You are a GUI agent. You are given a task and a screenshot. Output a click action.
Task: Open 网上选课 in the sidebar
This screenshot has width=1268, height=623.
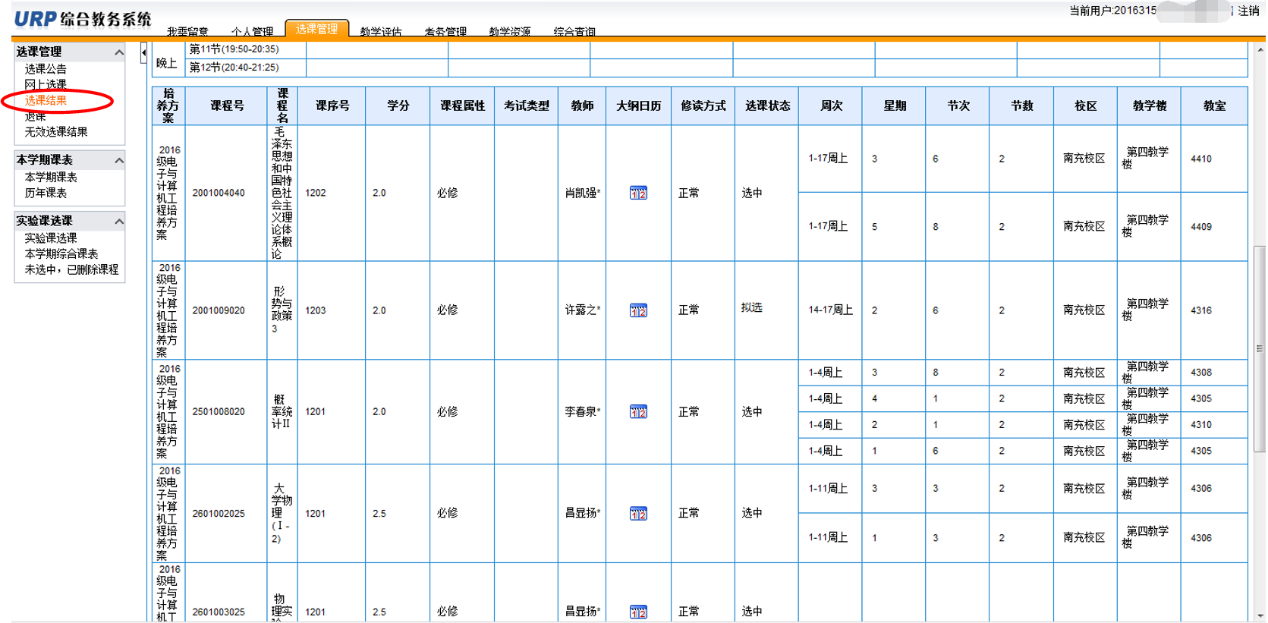click(x=46, y=85)
